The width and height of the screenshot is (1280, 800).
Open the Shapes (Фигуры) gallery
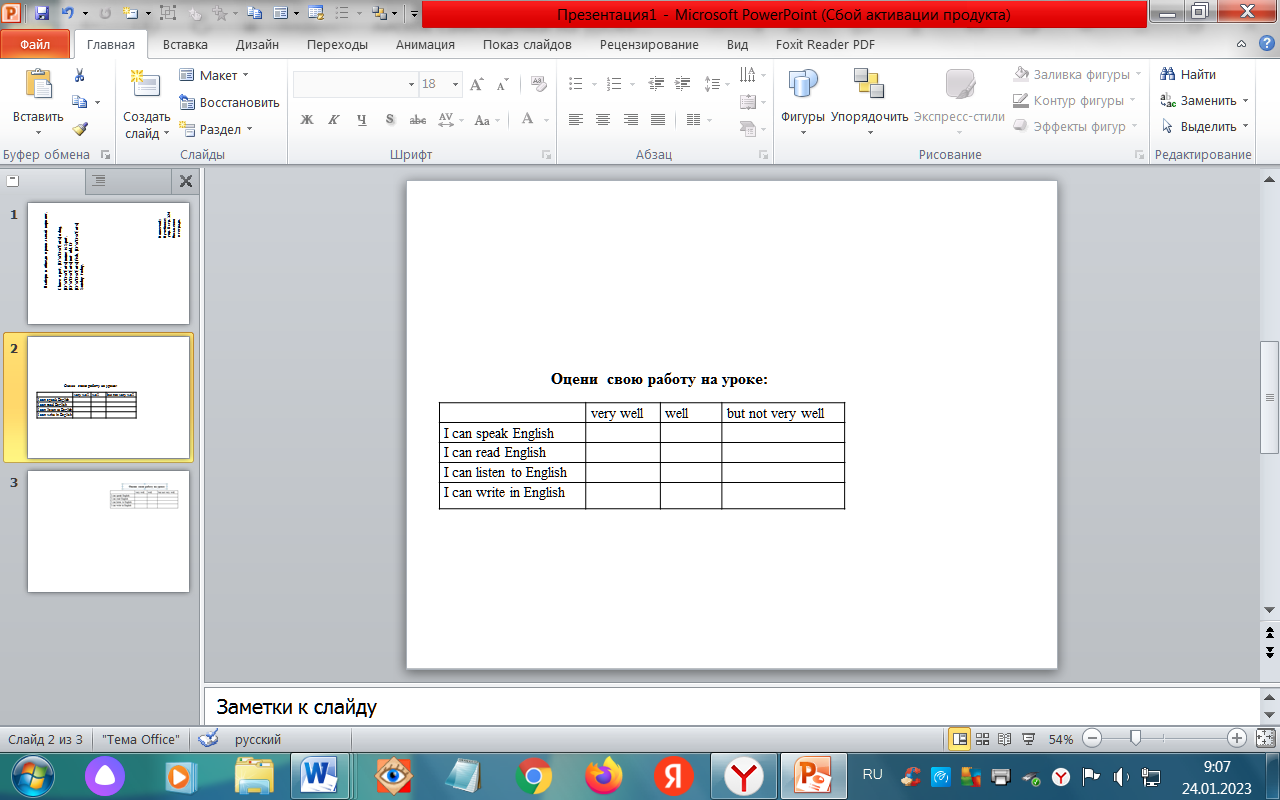[x=802, y=95]
